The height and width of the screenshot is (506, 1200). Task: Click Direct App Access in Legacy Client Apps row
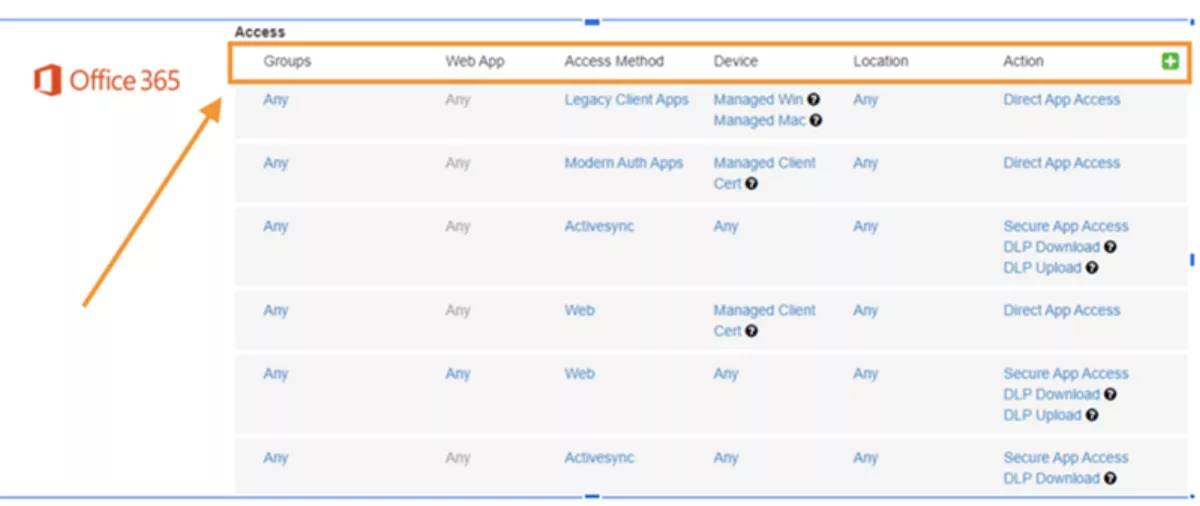click(1061, 100)
